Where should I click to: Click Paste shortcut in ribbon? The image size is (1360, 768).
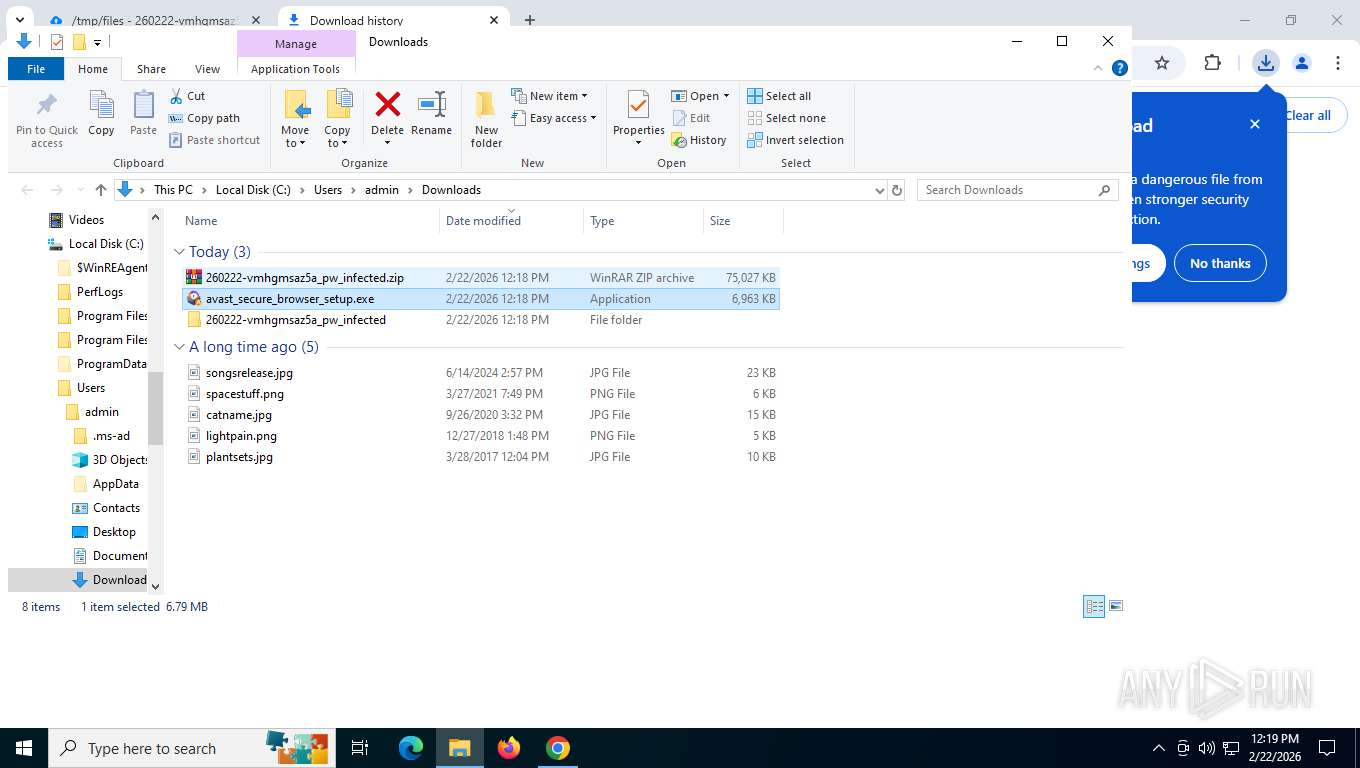tap(215, 140)
